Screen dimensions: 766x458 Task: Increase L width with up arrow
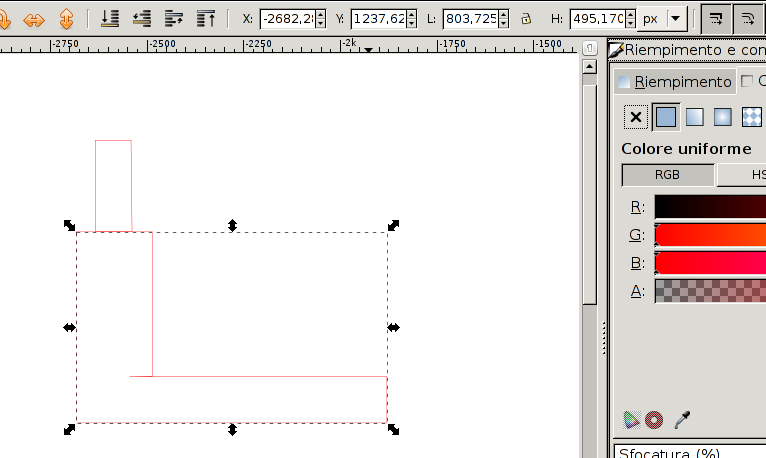[x=504, y=15]
